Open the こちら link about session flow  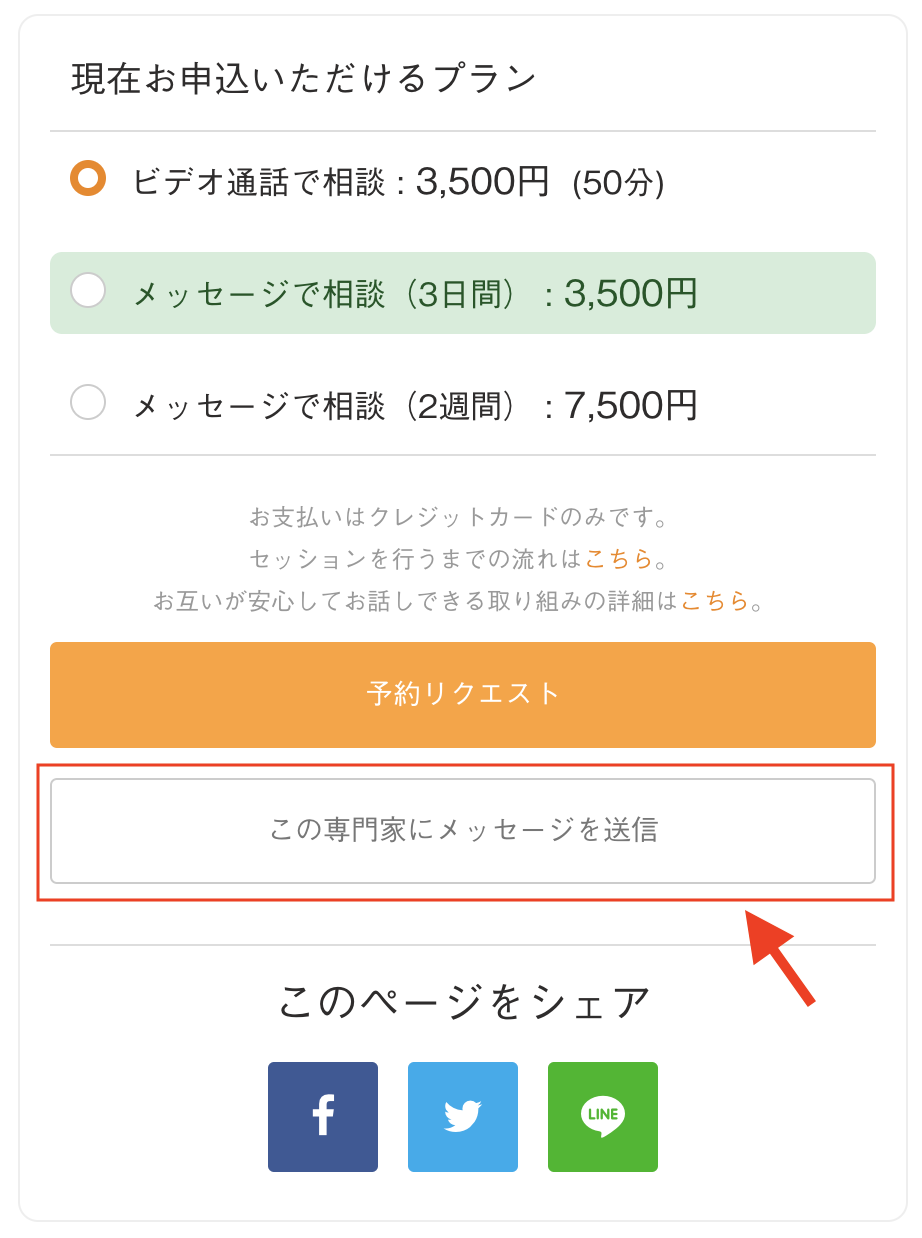pos(618,558)
